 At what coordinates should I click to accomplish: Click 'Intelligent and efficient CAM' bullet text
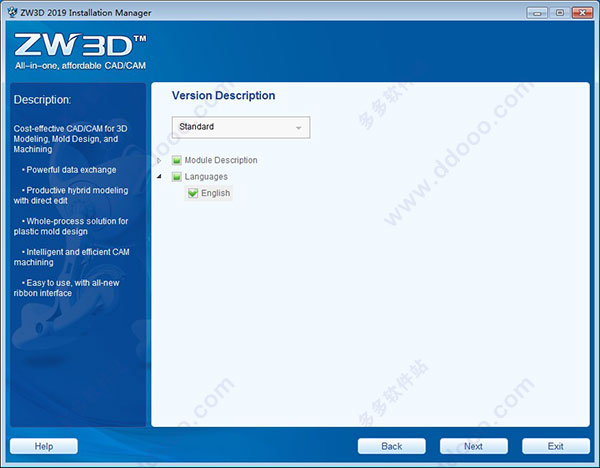(72, 257)
